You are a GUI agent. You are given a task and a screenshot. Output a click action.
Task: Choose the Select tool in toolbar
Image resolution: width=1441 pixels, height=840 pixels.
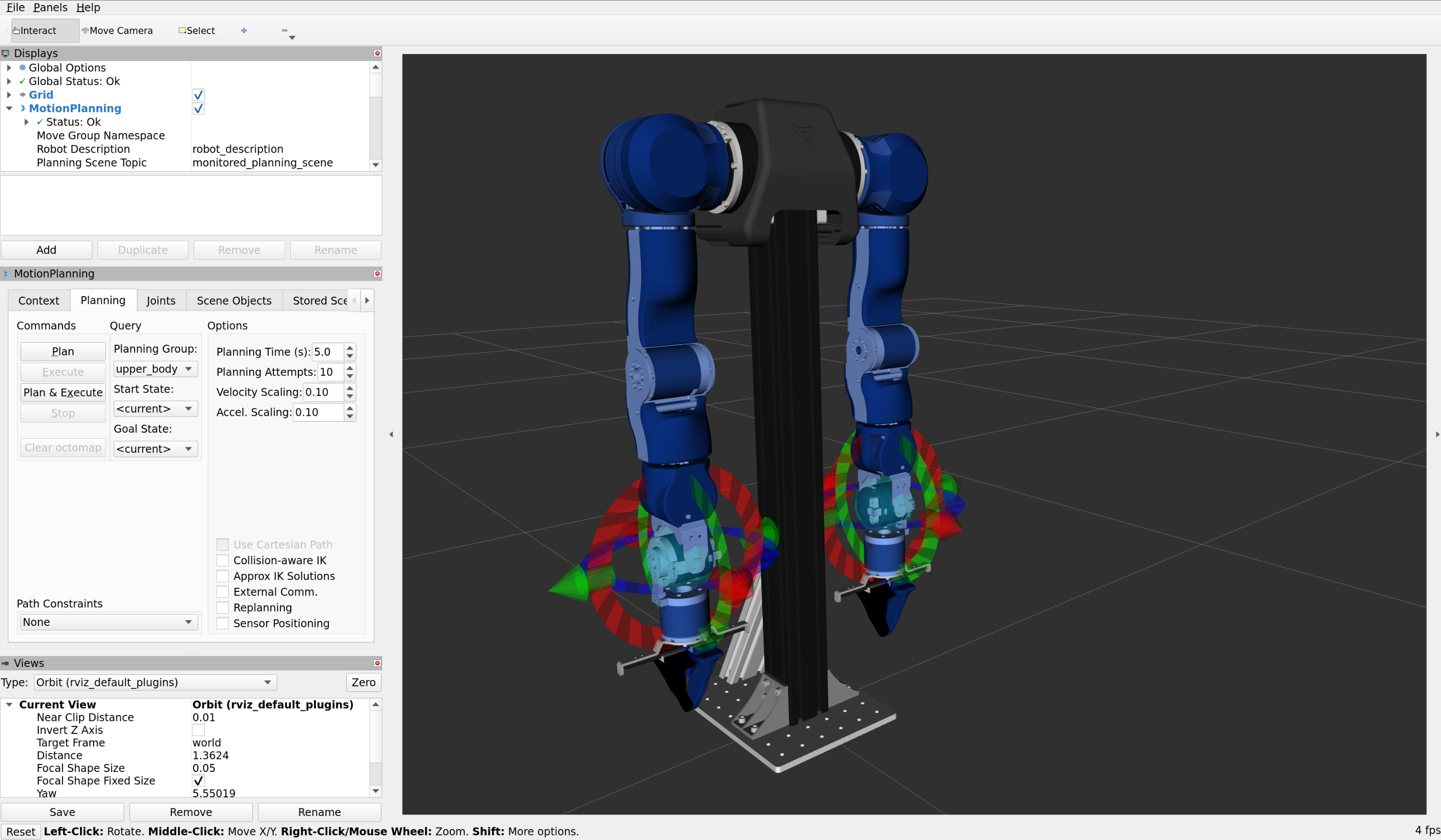tap(197, 31)
